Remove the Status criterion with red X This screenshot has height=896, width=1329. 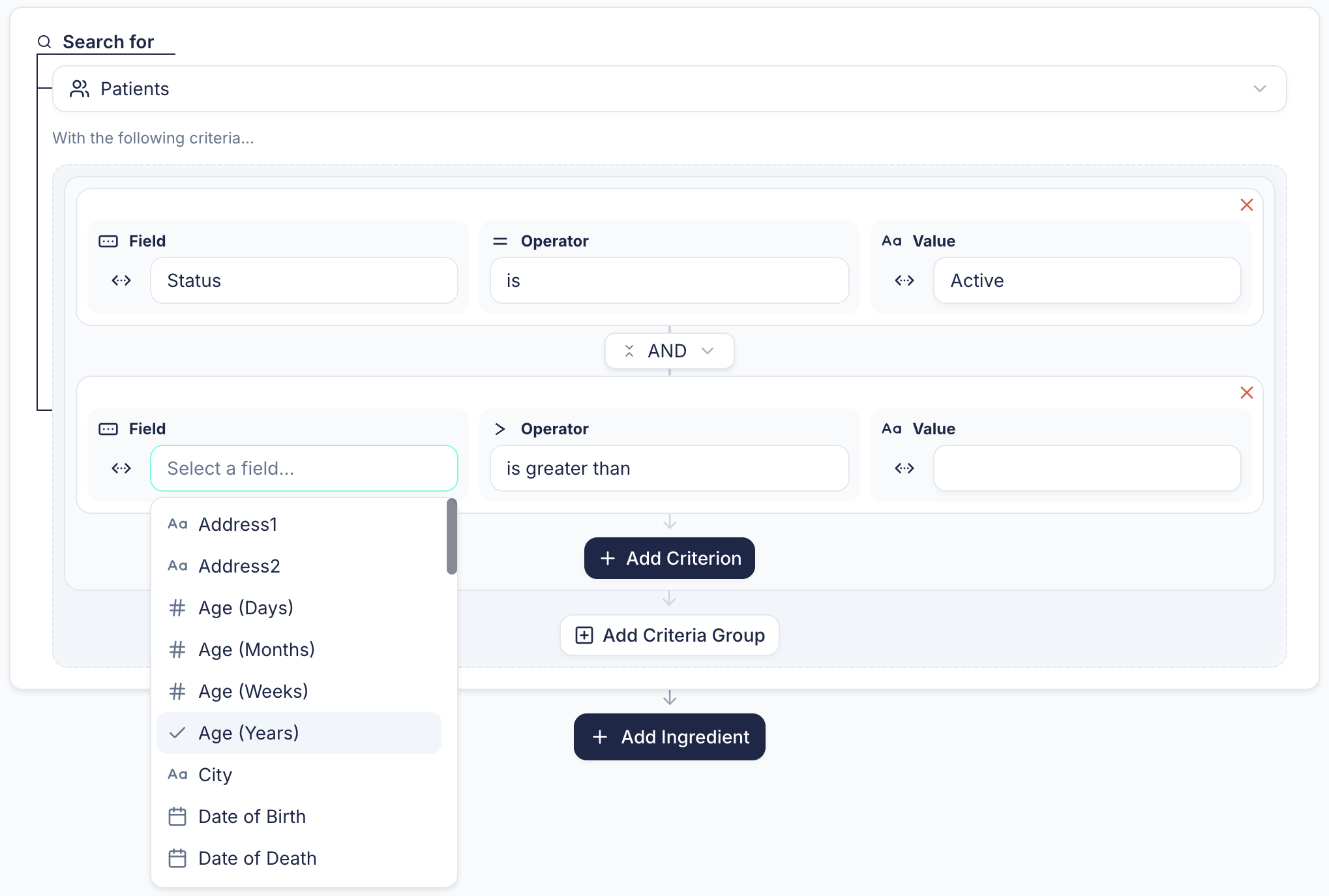tap(1246, 205)
